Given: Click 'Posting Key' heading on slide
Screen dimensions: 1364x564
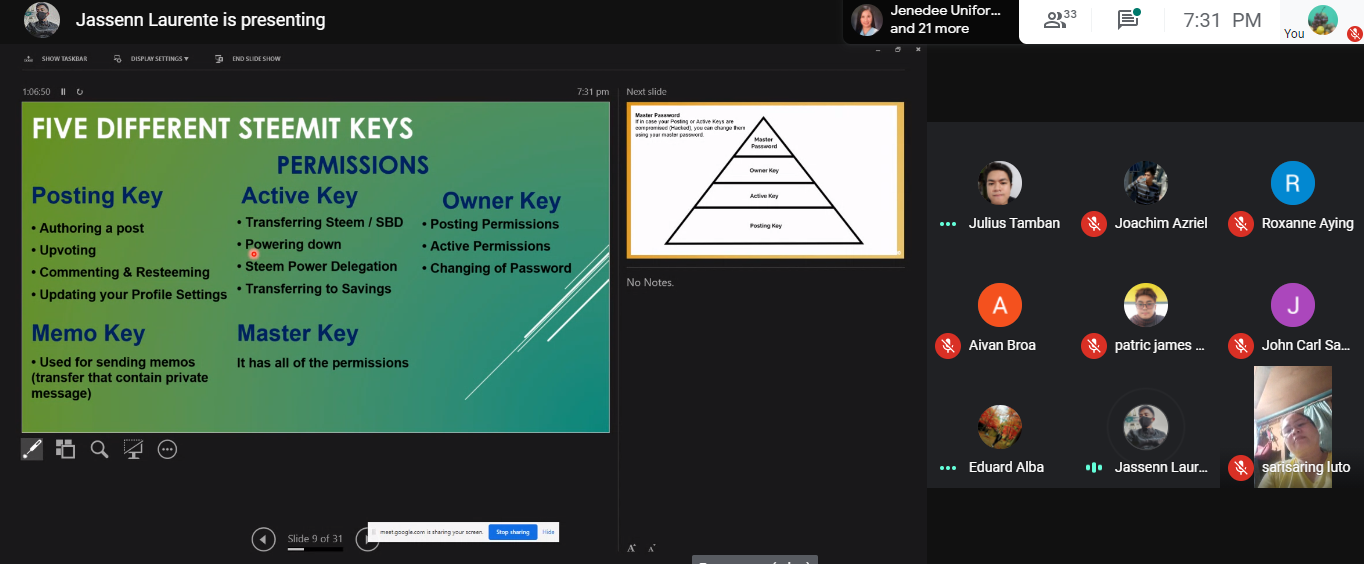Looking at the screenshot, I should [96, 196].
